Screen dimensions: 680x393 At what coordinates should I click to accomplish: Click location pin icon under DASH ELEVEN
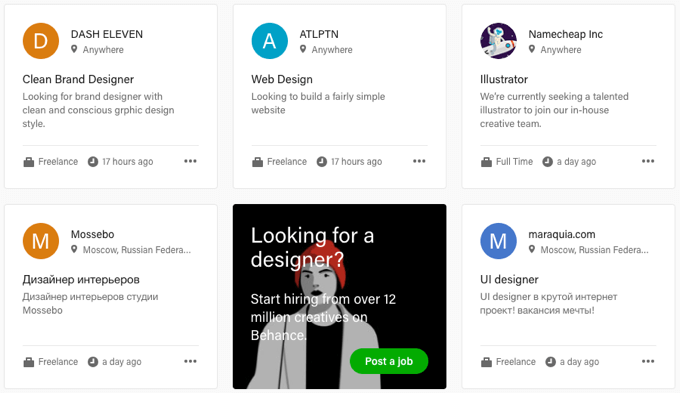click(74, 49)
